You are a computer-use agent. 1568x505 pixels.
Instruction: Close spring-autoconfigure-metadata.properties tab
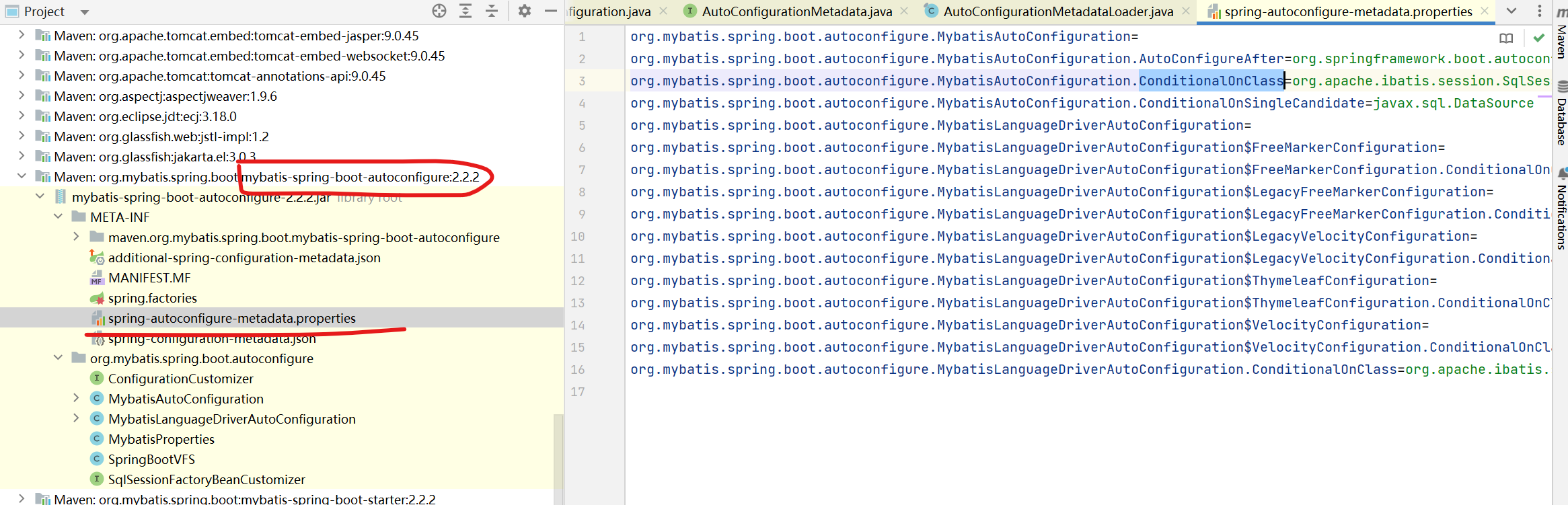[x=1485, y=11]
